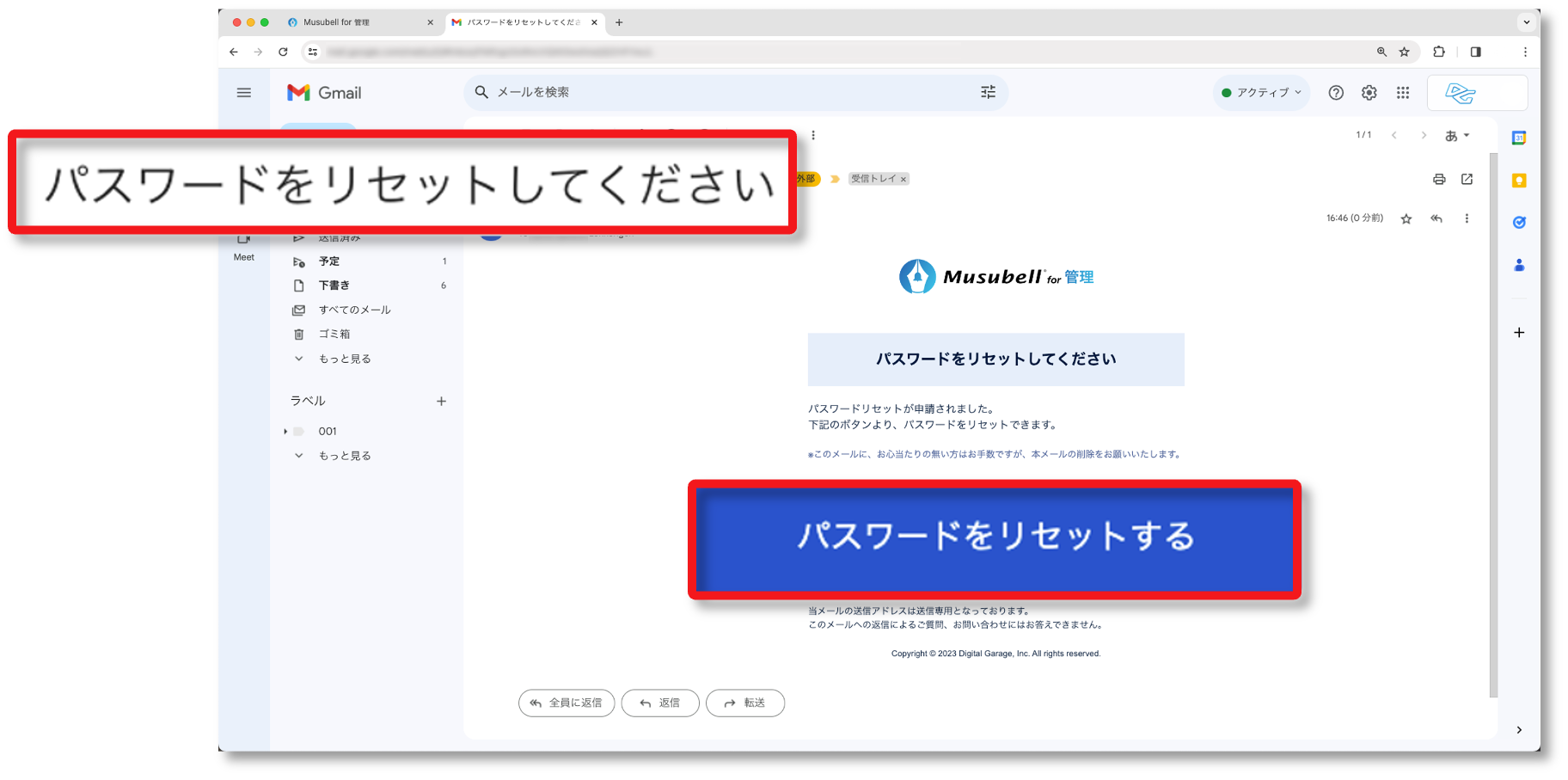Open email in new window icon

(1467, 179)
